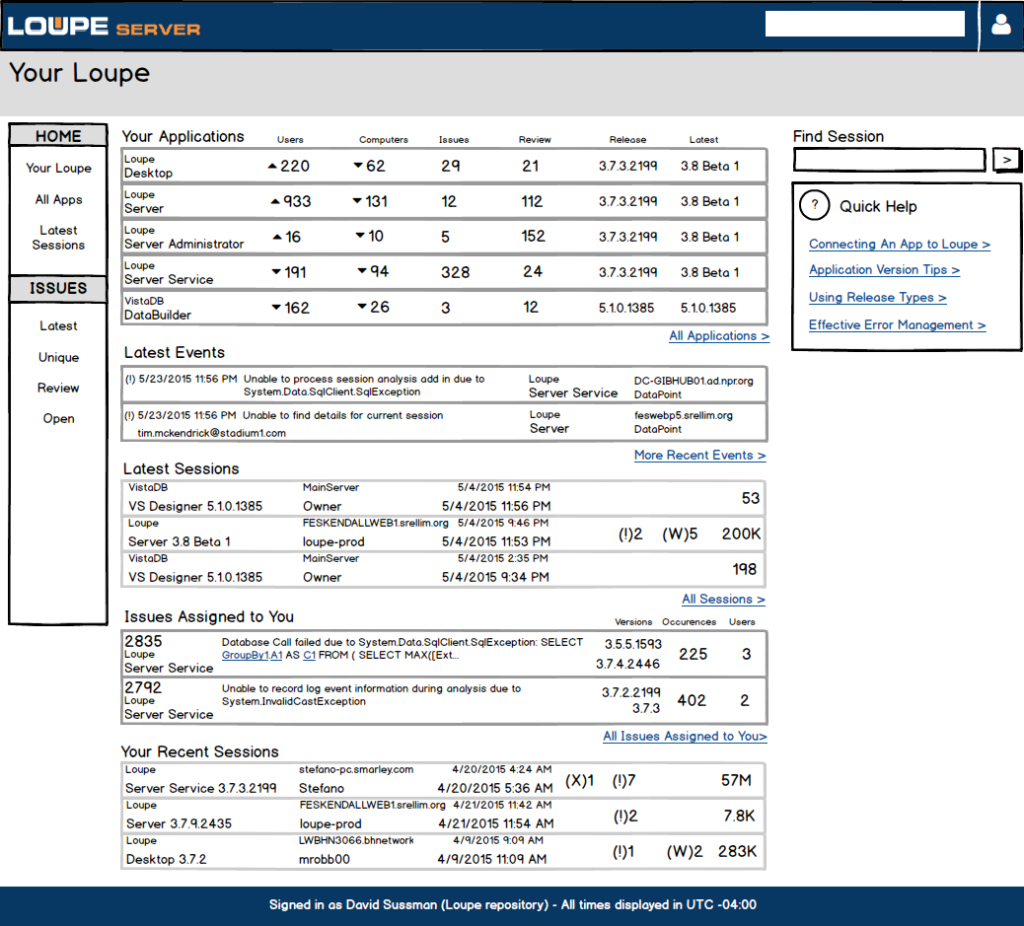Open Review under the ISSUES sidebar
Screen dimensions: 1024x926
click(x=57, y=388)
